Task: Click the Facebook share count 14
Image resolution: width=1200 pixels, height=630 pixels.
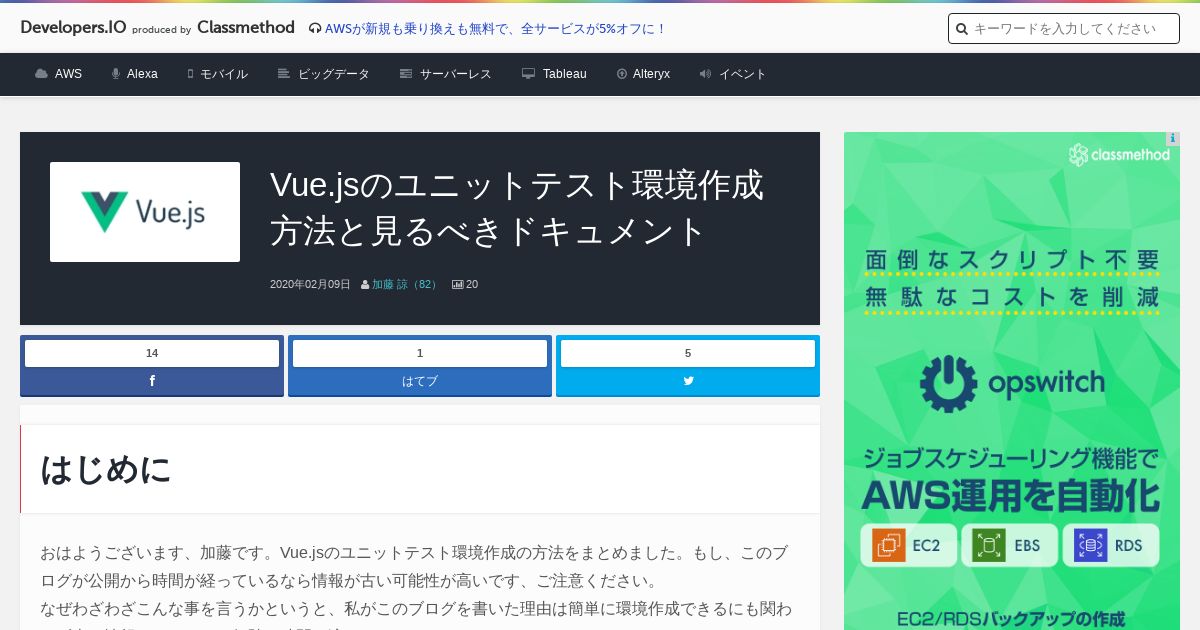Action: click(x=152, y=353)
